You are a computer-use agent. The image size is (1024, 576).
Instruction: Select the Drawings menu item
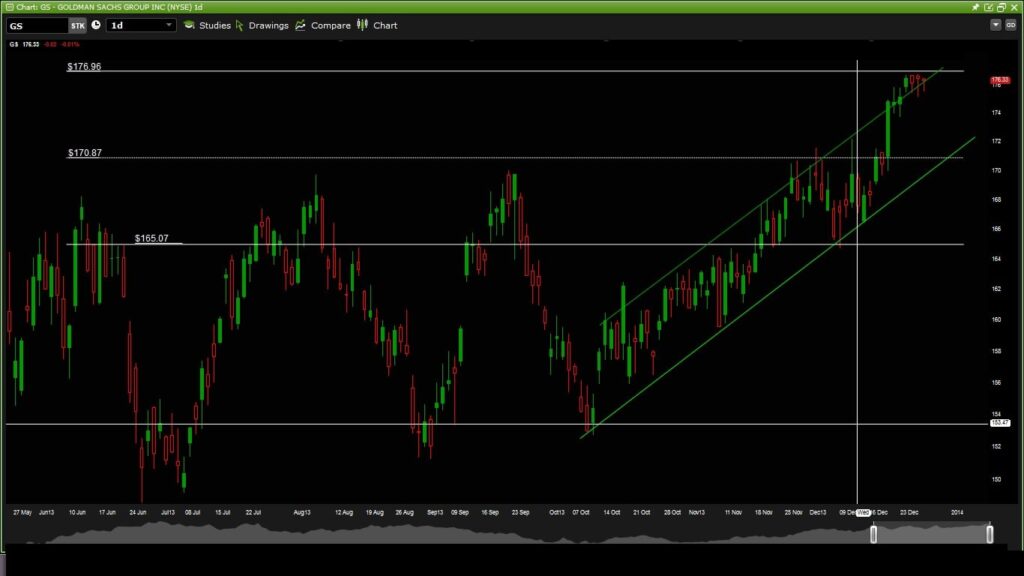tap(268, 25)
